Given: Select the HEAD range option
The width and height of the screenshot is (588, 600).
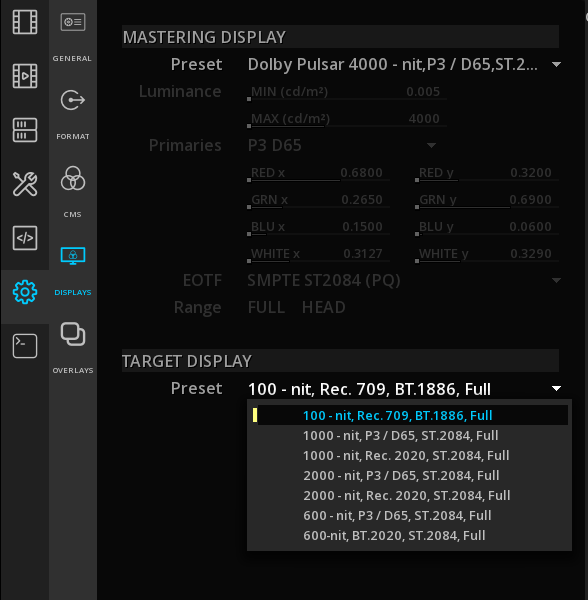Looking at the screenshot, I should click(324, 307).
